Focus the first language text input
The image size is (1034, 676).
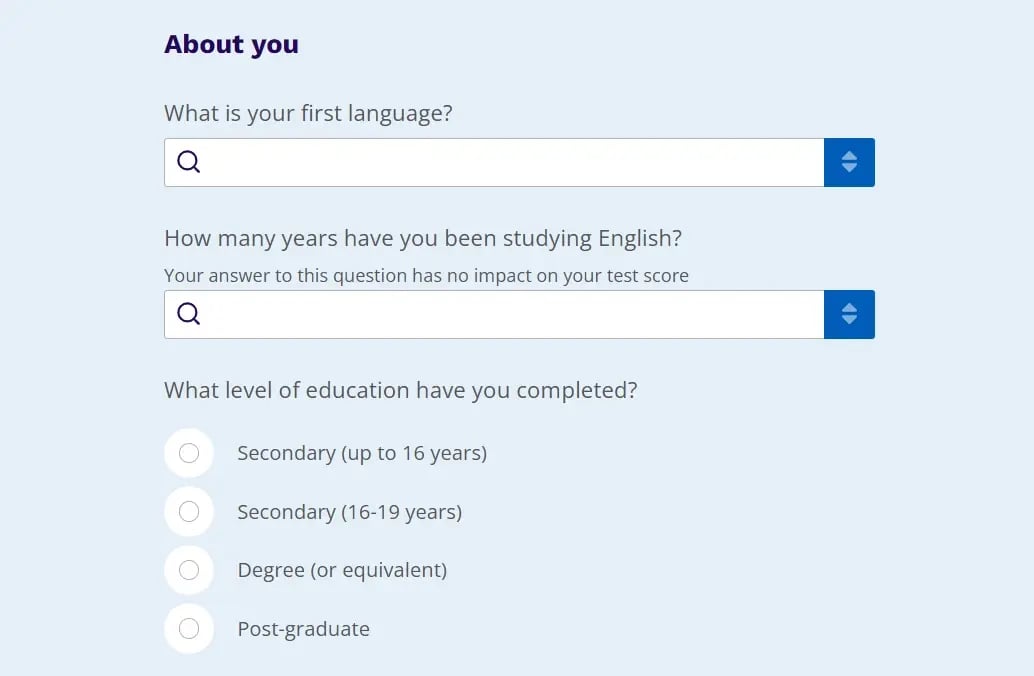tap(494, 162)
